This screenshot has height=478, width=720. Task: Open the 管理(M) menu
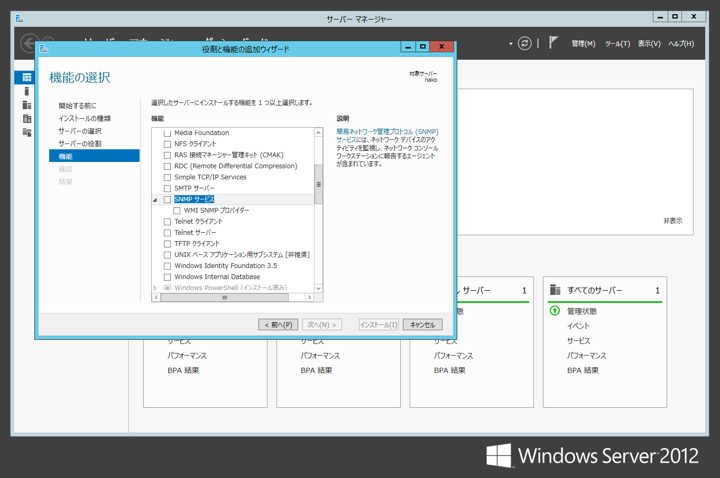pos(583,44)
